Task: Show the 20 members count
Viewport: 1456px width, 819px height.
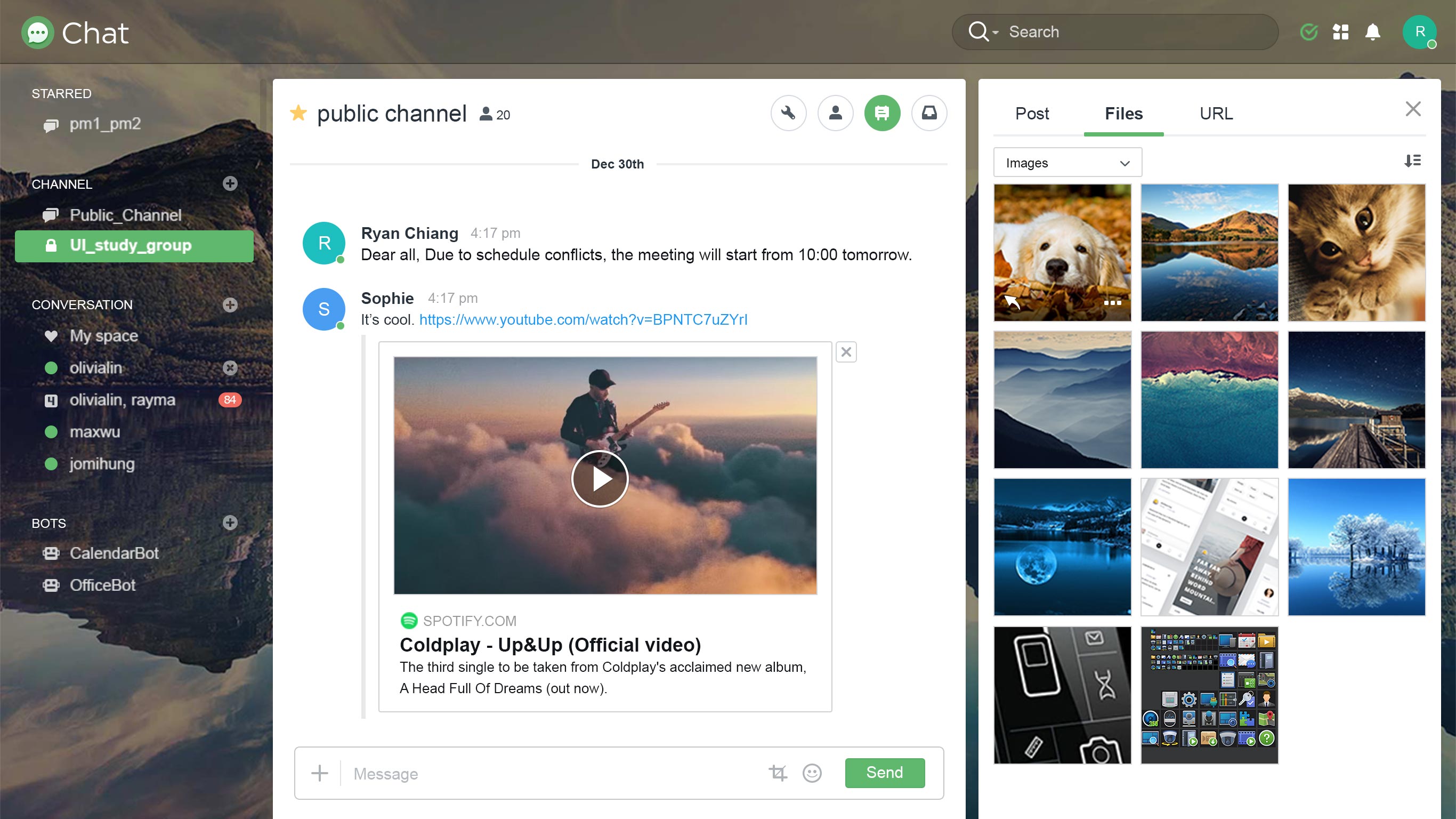Action: pos(495,115)
